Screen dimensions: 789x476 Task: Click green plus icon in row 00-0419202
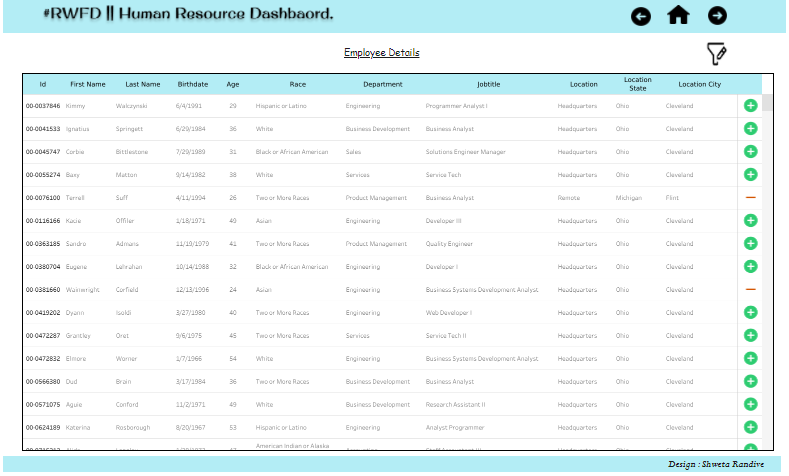point(750,312)
